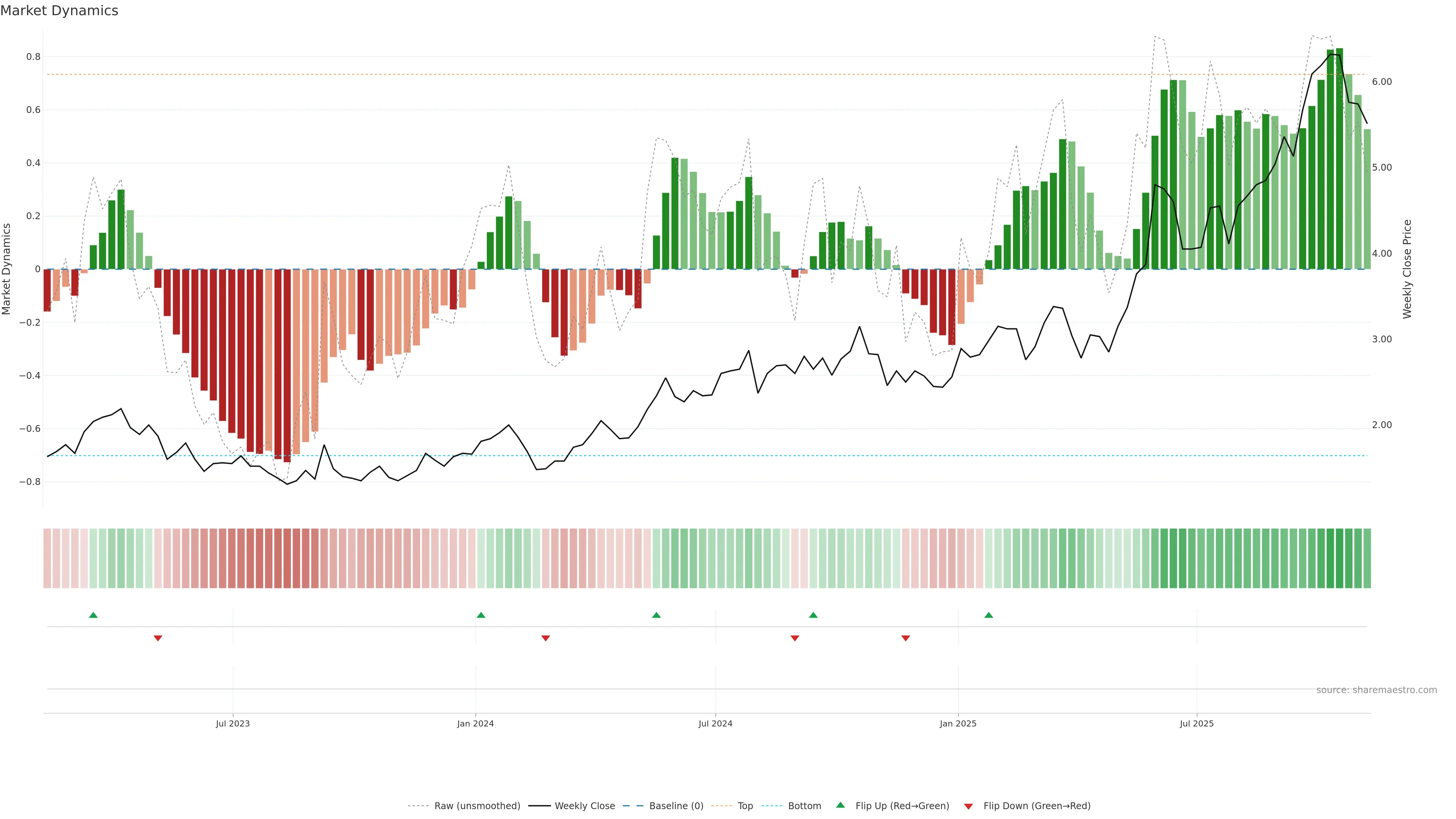
Task: Hide the Baseline (0) legend series
Action: 676,806
